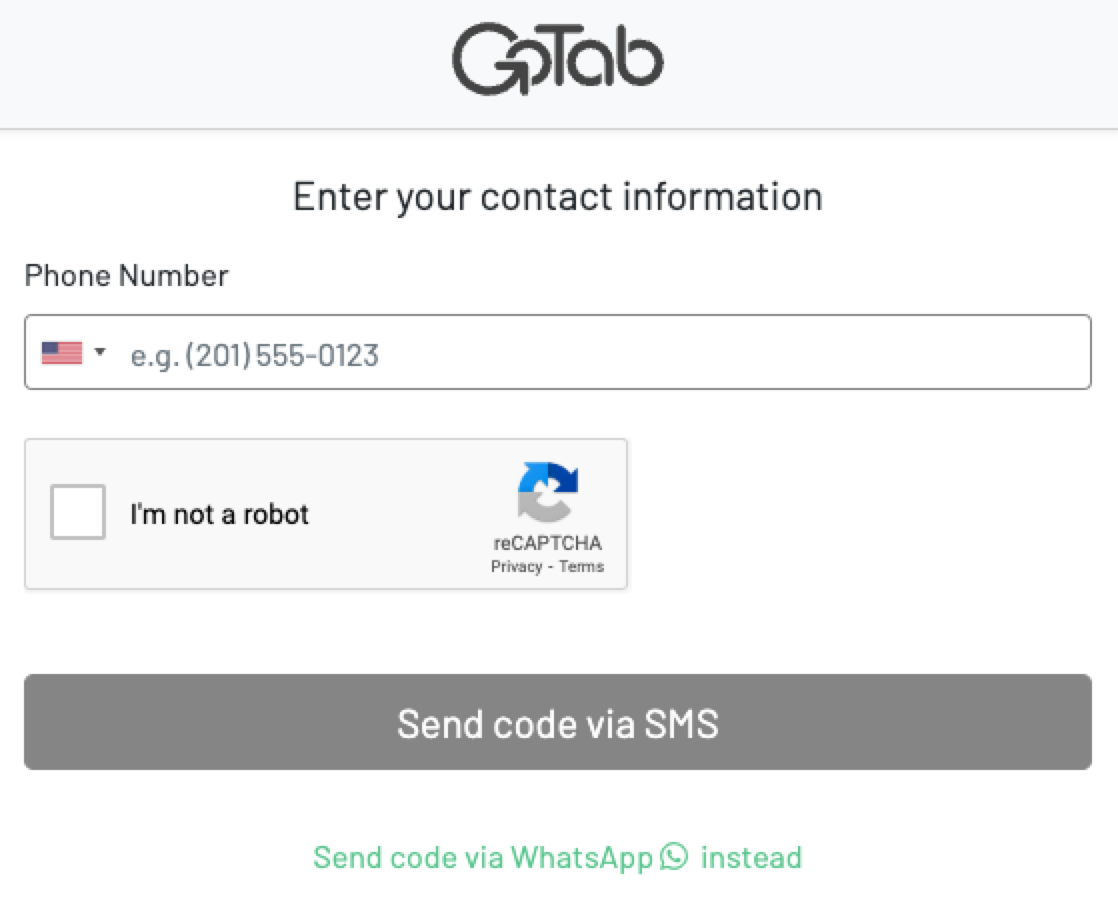
Task: Click the Enter your contact information heading
Action: [x=558, y=196]
